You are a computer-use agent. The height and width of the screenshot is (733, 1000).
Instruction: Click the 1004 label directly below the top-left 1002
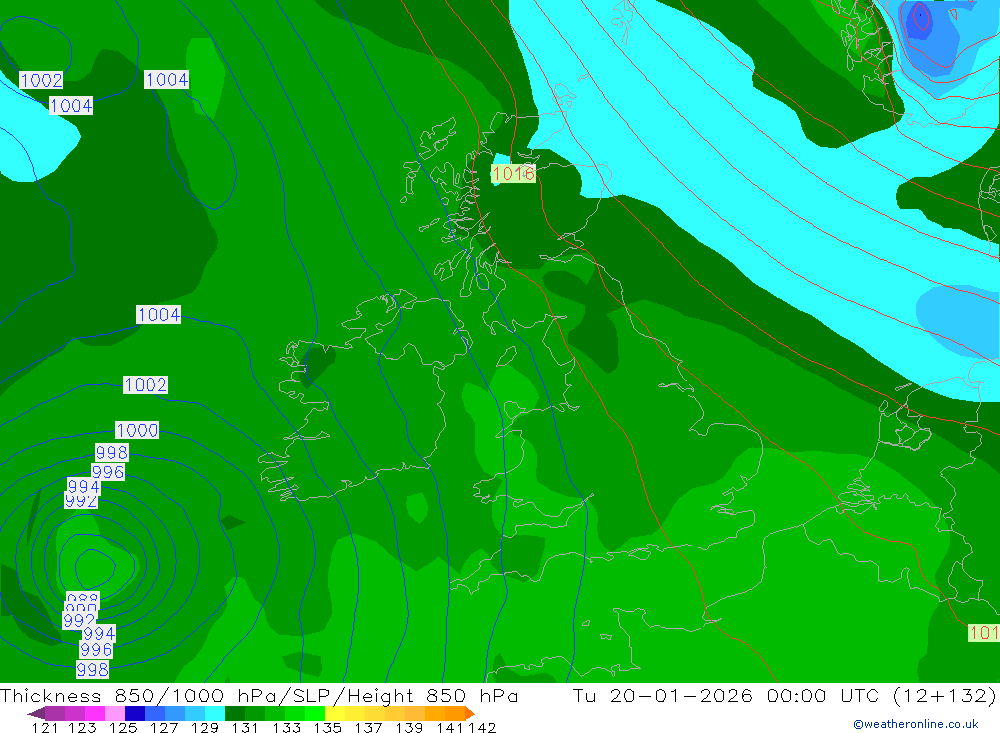pos(71,105)
